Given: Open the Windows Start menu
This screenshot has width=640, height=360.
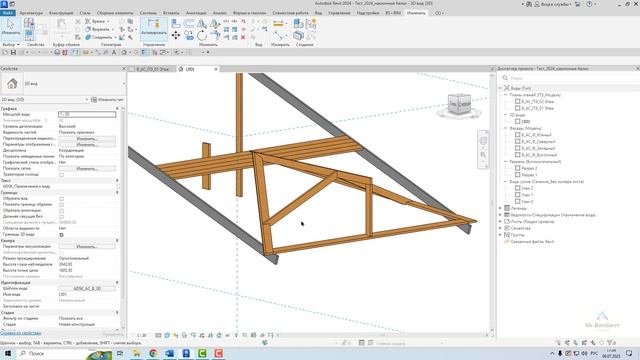Looking at the screenshot, I should pos(7,353).
